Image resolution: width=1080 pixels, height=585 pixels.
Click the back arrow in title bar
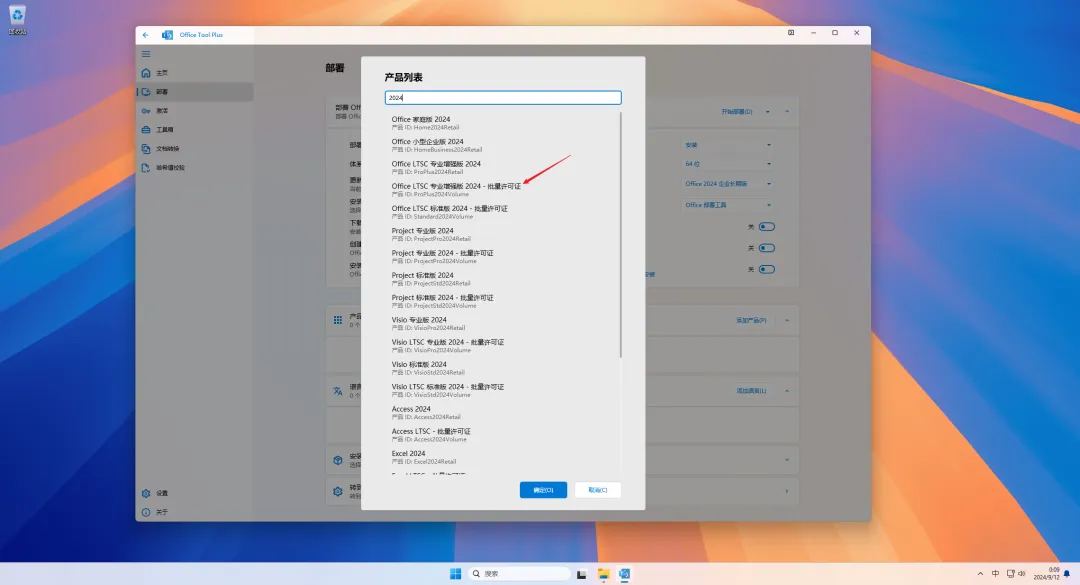click(x=146, y=34)
